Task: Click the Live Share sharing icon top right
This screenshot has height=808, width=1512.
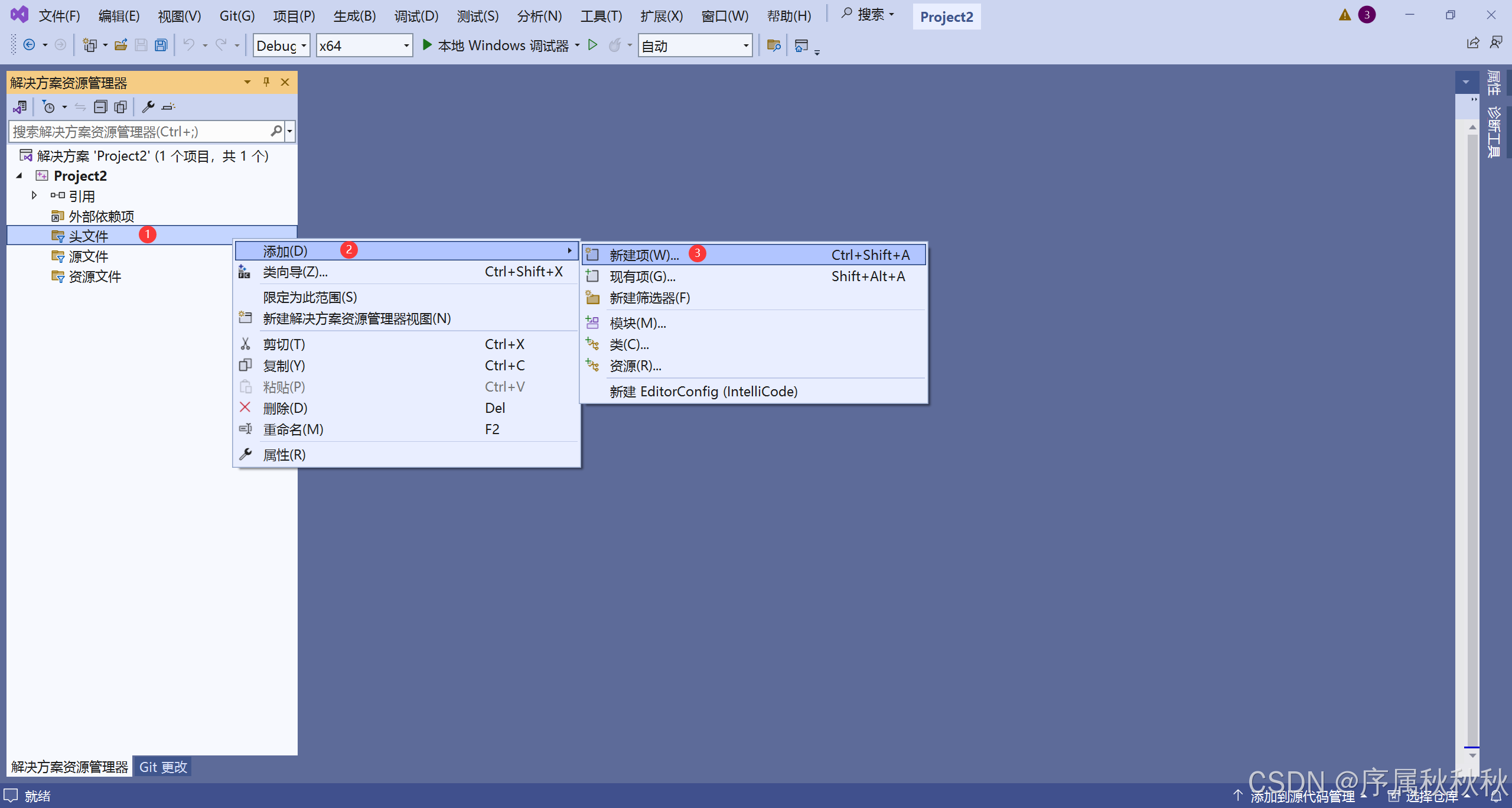Action: coord(1472,43)
